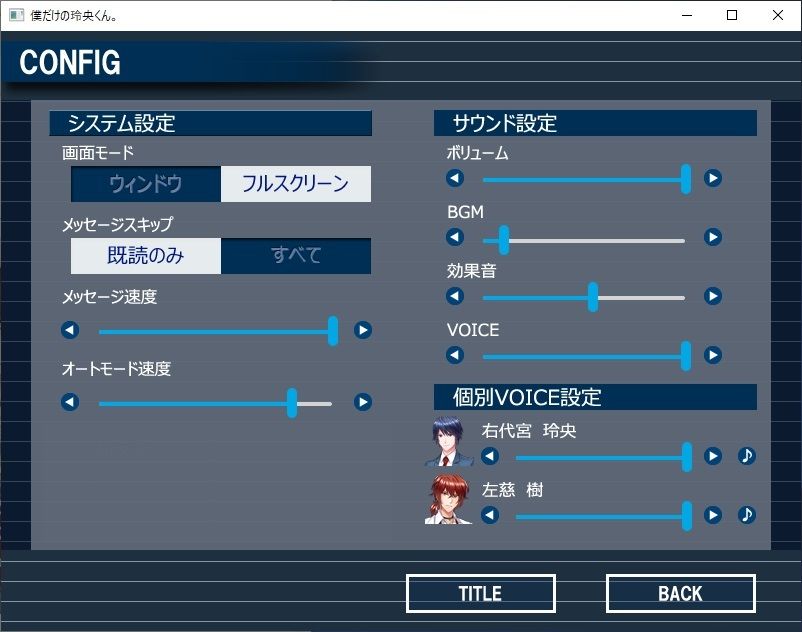Raise 左慈 樹 voice volume right arrow
802x632 pixels.
712,515
